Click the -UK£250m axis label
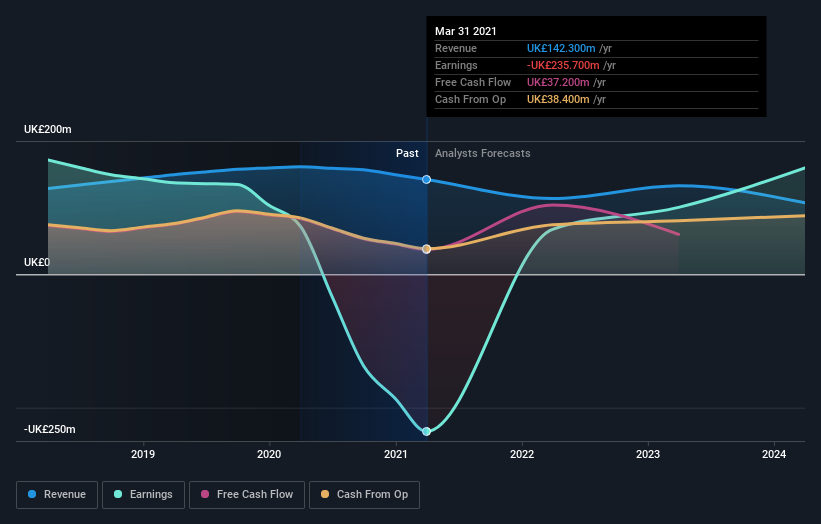 click(50, 429)
